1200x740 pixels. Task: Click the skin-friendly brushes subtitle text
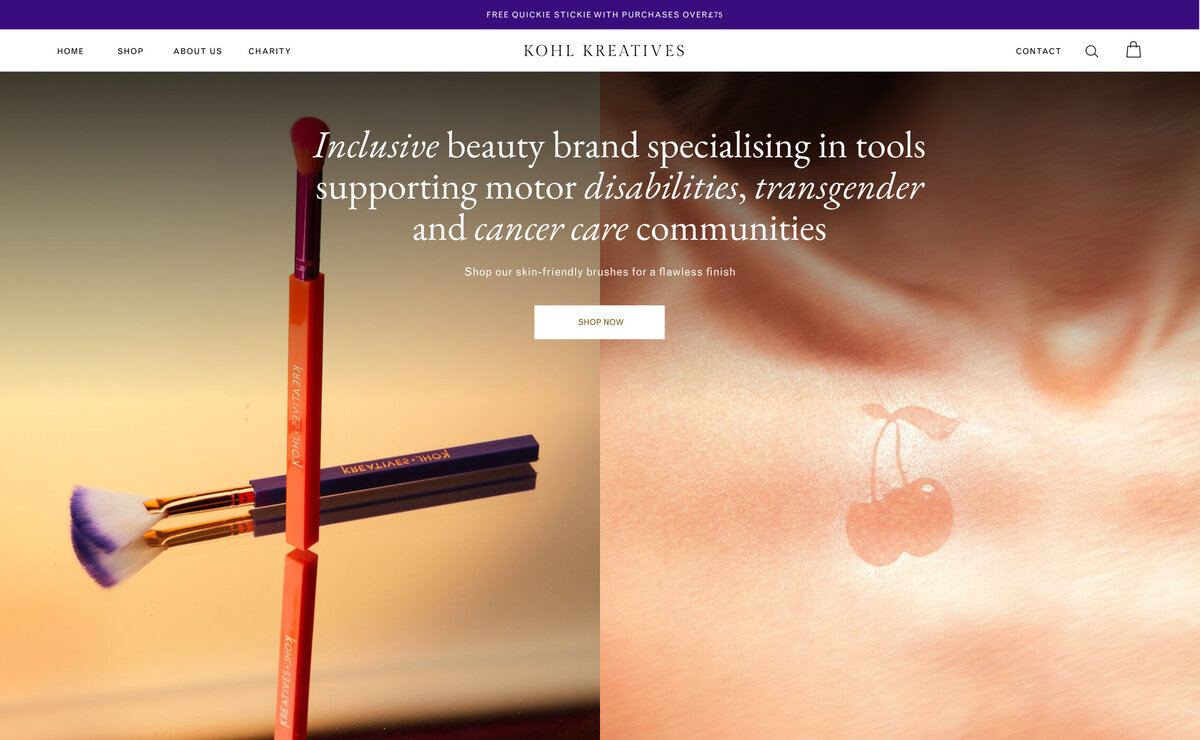(600, 272)
